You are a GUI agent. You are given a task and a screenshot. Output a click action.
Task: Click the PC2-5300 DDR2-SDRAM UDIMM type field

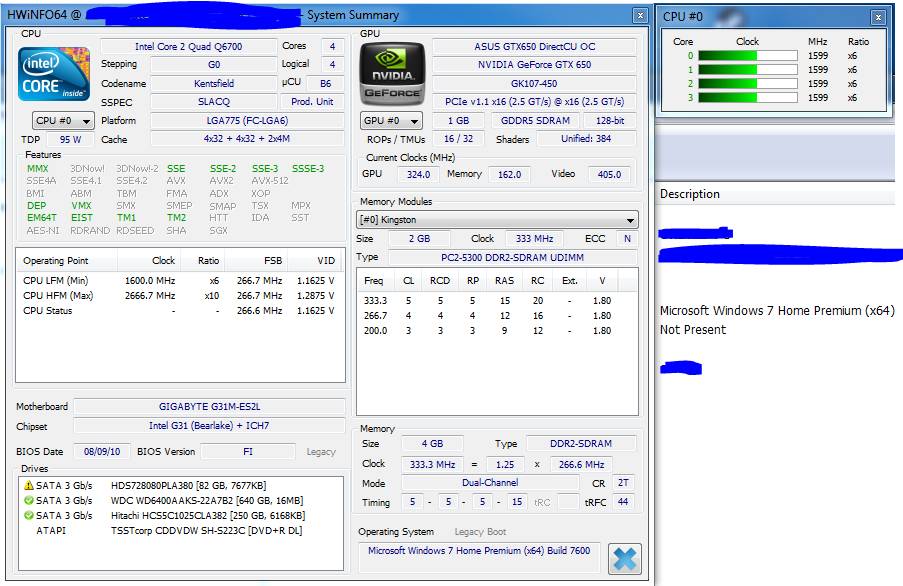point(513,257)
